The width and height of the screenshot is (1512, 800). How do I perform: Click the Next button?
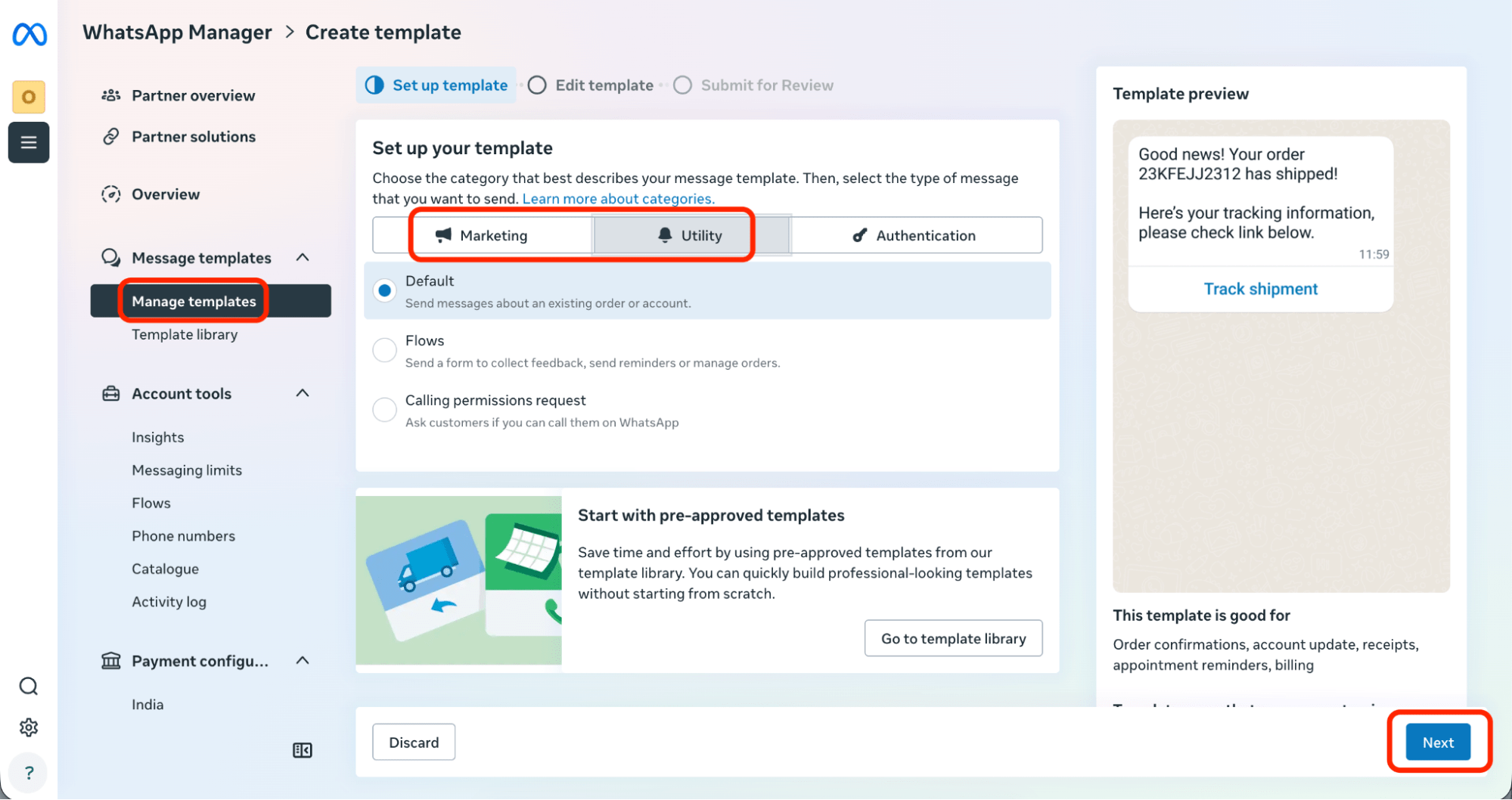pos(1438,743)
